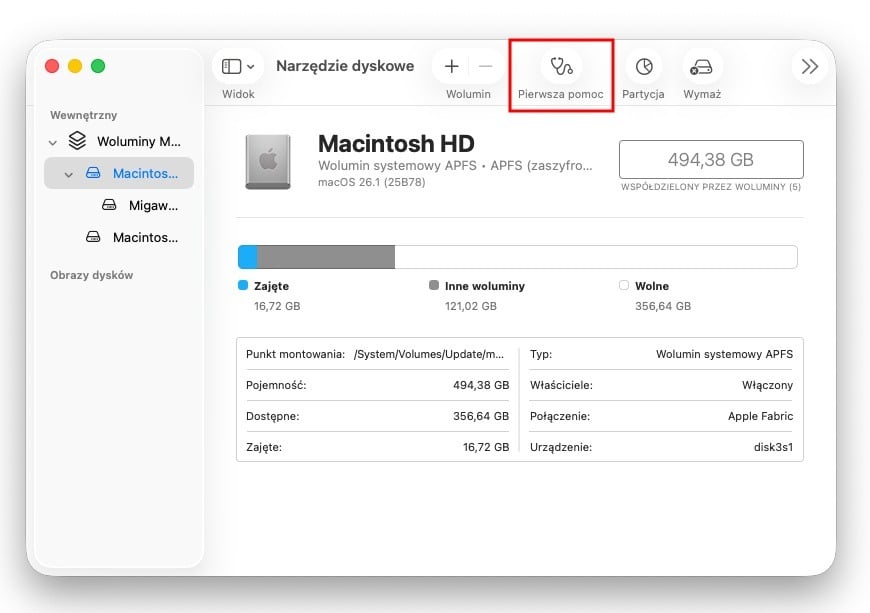
Task: Click the 356,64 GB free legend value
Action: (x=663, y=306)
